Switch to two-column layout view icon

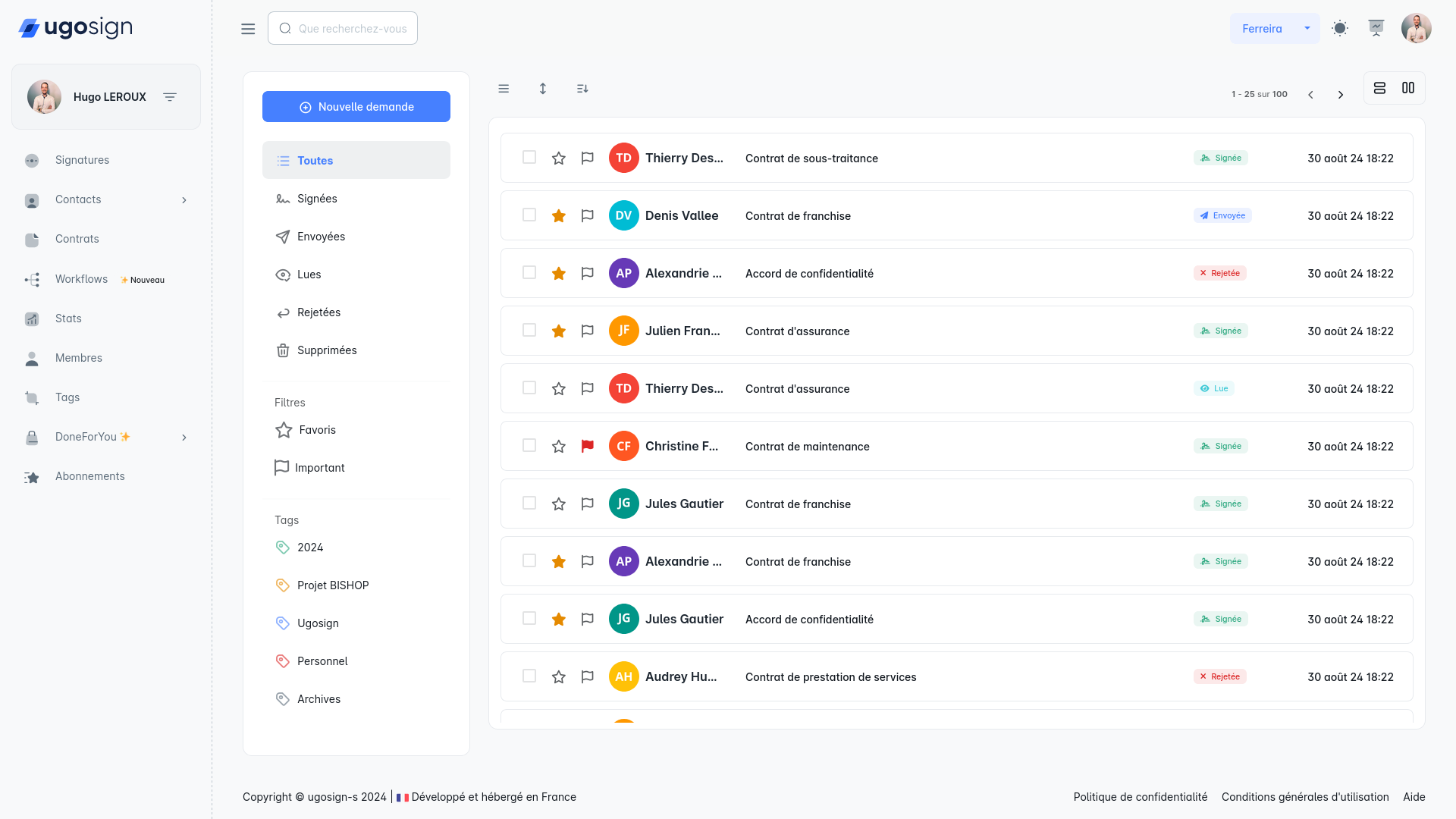[1408, 88]
